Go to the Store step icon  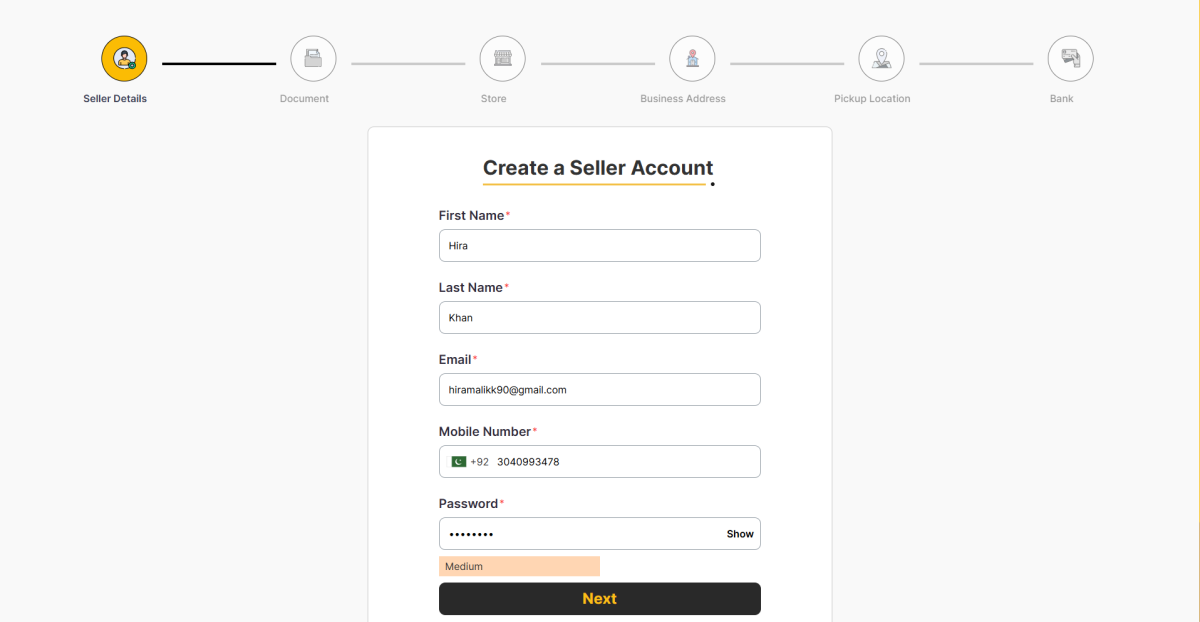(x=502, y=59)
